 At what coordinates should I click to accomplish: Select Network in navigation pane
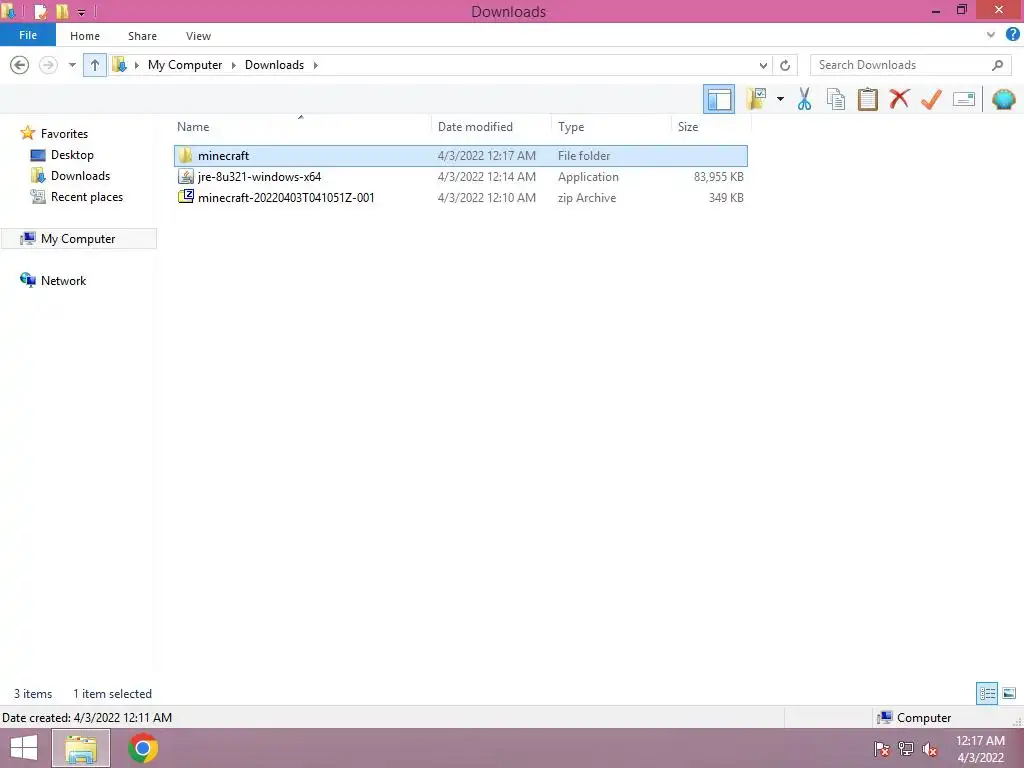63,280
